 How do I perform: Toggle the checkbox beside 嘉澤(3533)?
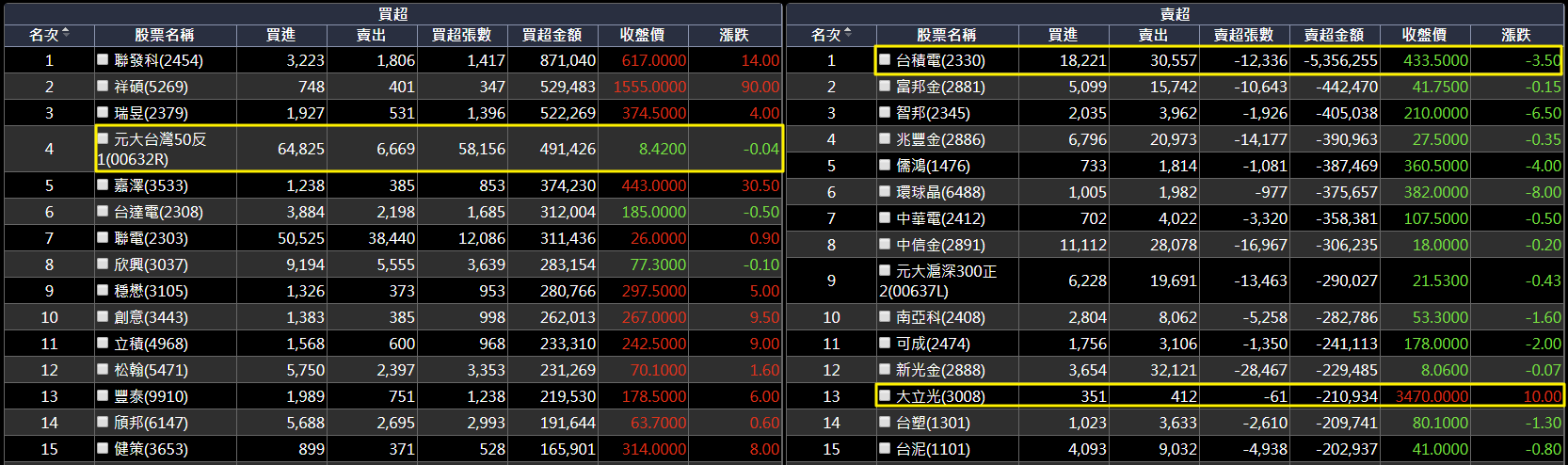103,185
